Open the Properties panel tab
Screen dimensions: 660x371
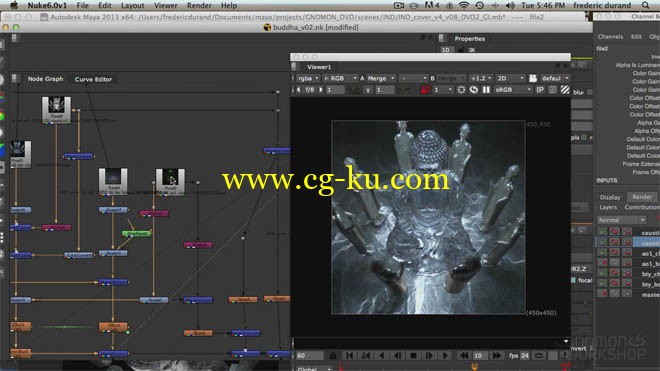point(469,39)
